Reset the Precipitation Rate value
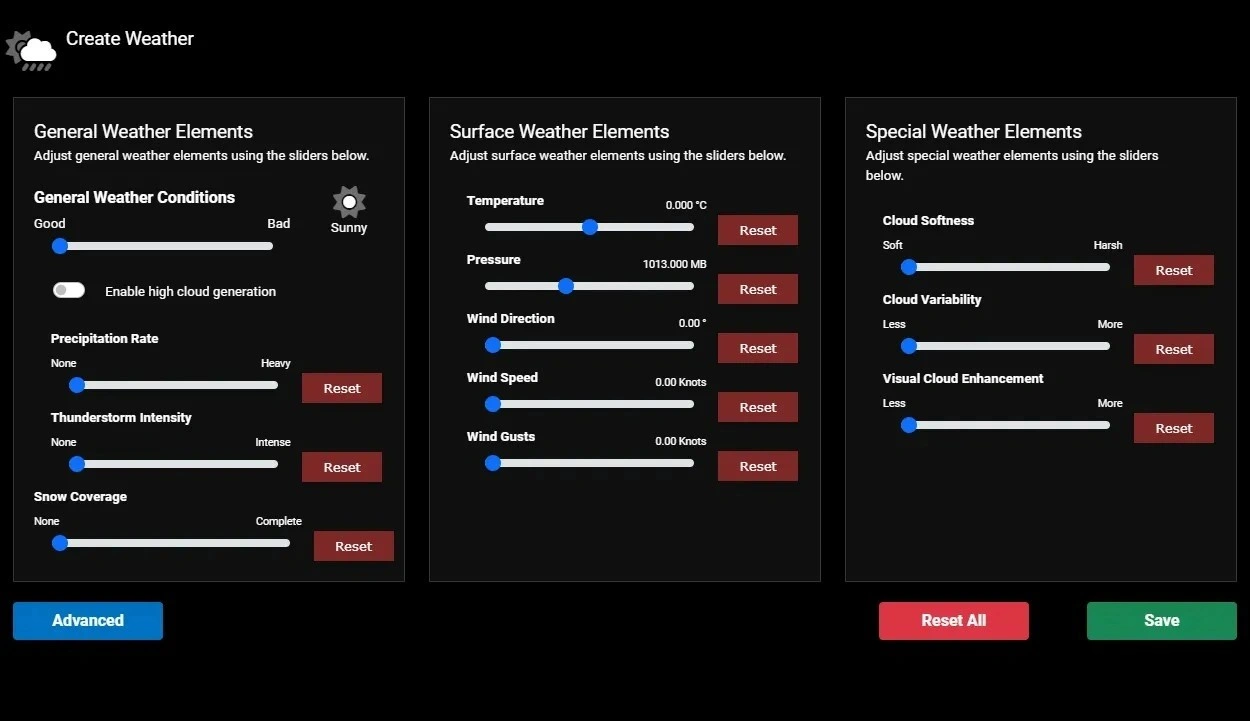 click(x=342, y=388)
